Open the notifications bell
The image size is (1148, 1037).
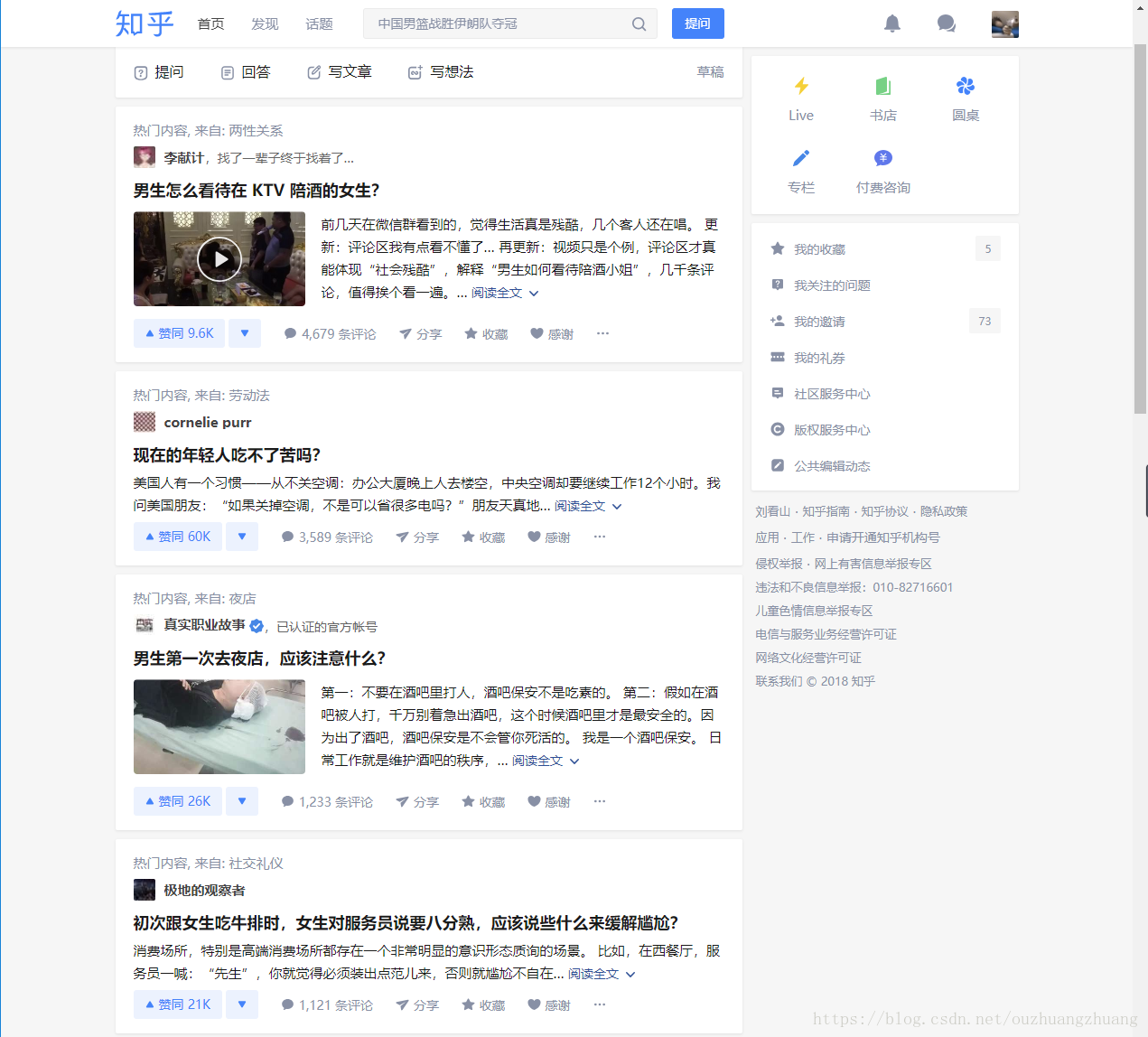click(892, 23)
